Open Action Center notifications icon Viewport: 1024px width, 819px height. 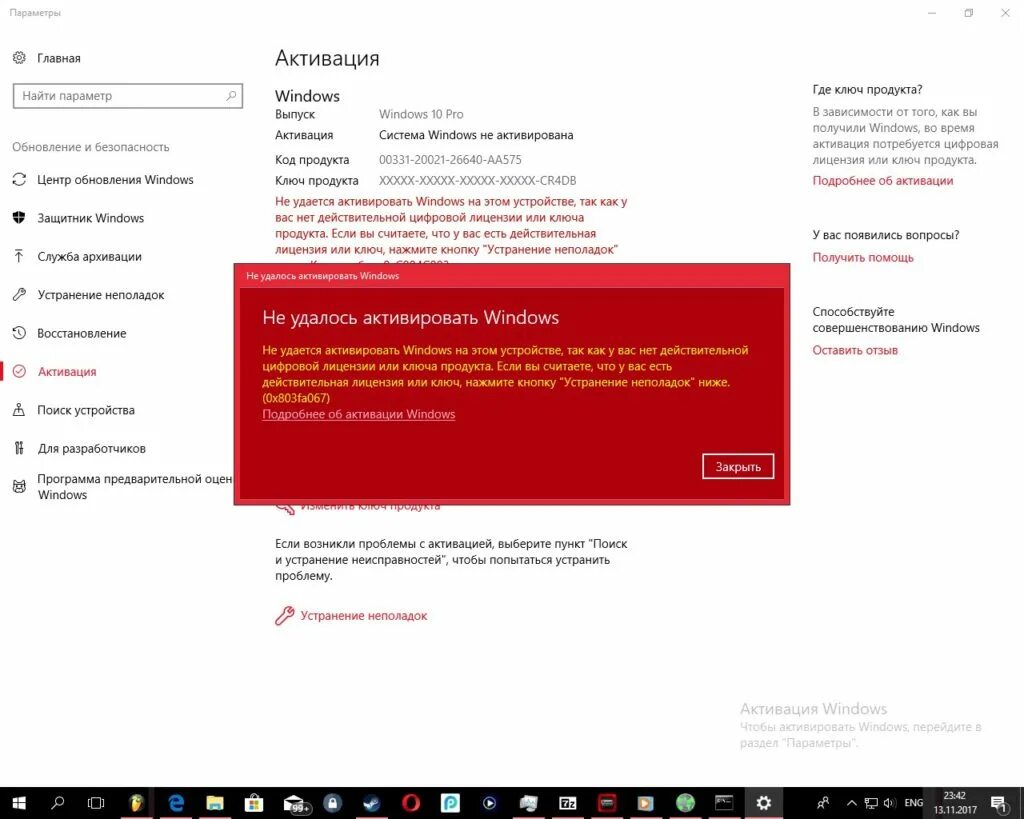click(x=999, y=803)
